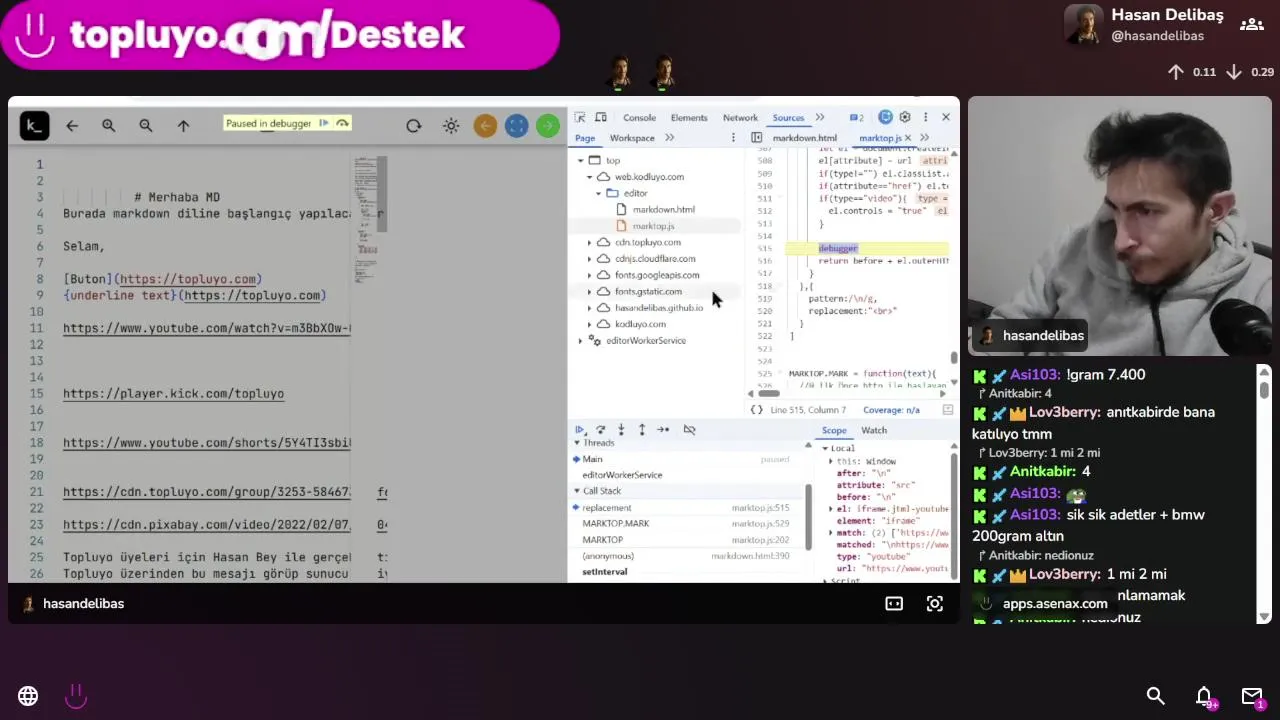Expand the fonts.googleapis.com node
The image size is (1280, 720).
590,275
